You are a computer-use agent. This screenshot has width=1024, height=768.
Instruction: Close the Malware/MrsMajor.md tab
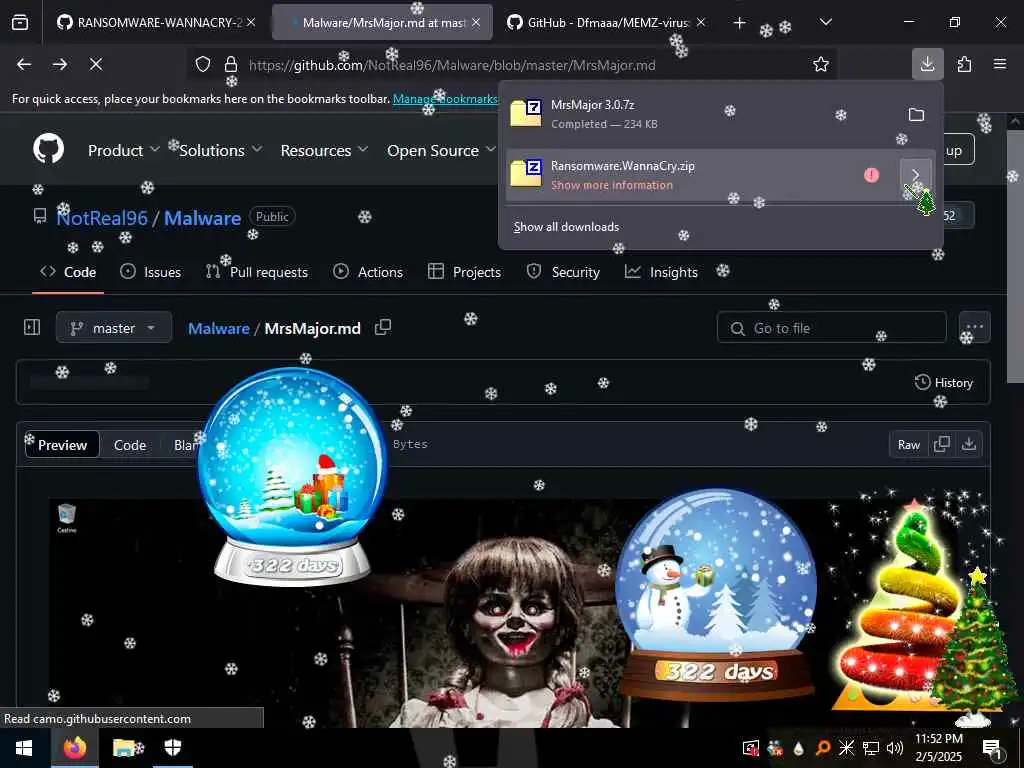pyautogui.click(x=476, y=23)
